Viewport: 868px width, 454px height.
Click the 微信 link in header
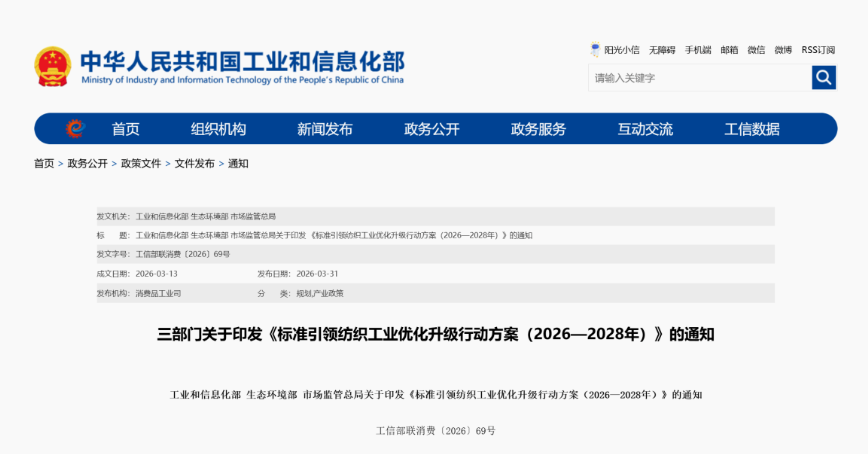(x=756, y=49)
